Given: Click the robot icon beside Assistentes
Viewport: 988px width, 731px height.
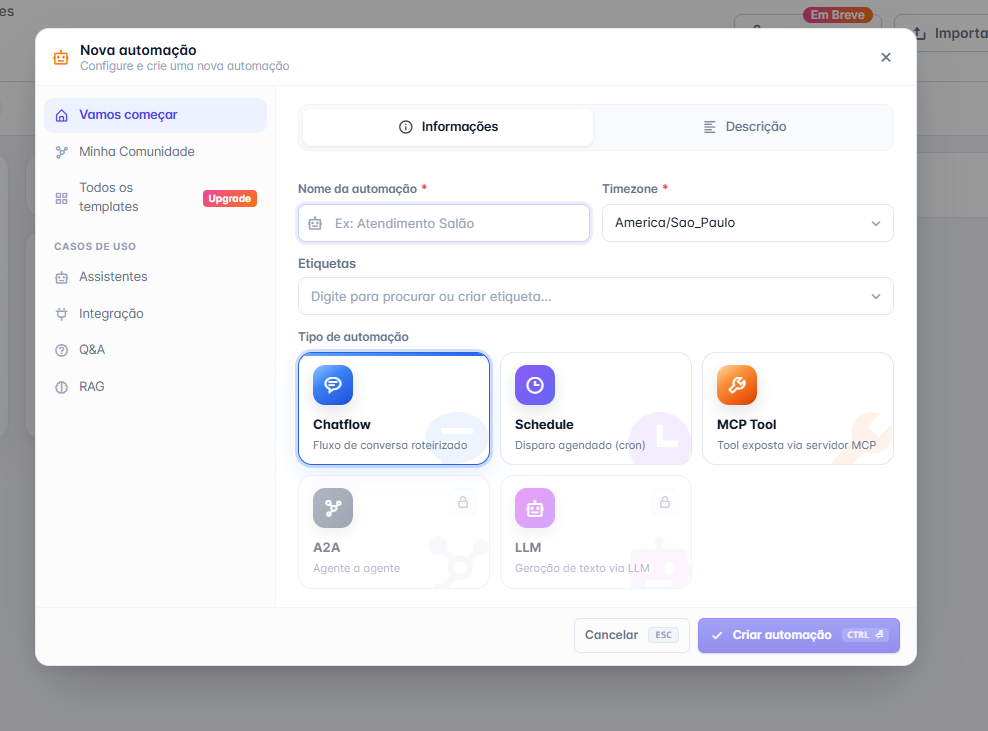Looking at the screenshot, I should (62, 277).
